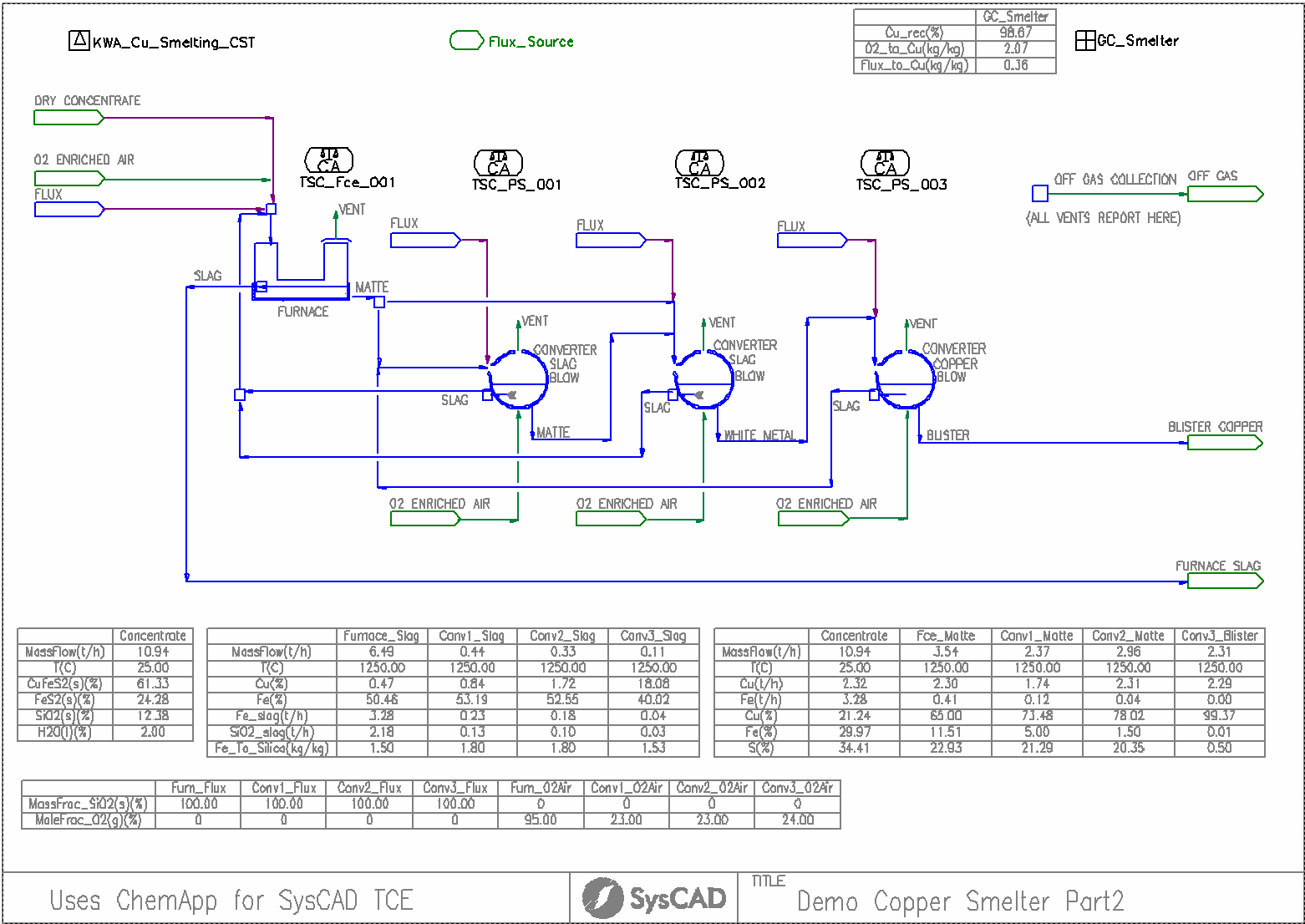This screenshot has height=924, width=1305.
Task: Open the GC_Smelter grid icon
Action: click(1084, 40)
